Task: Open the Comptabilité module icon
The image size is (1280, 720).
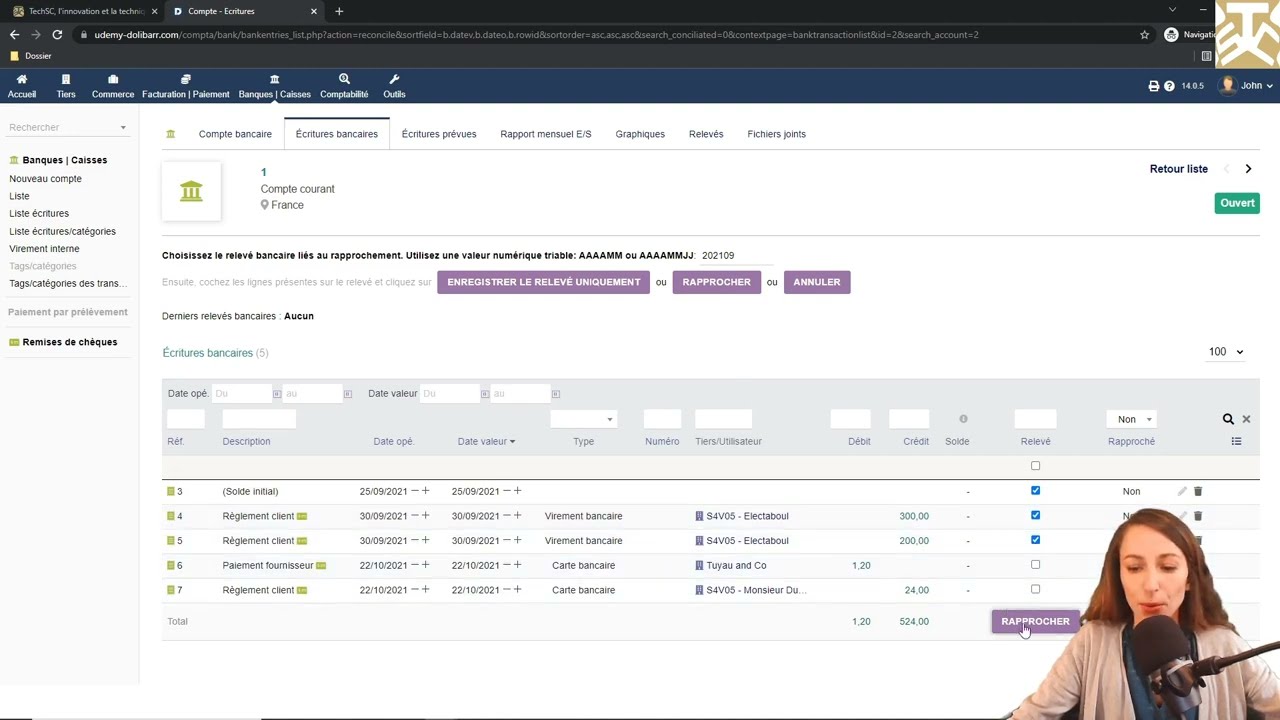Action: click(x=344, y=79)
